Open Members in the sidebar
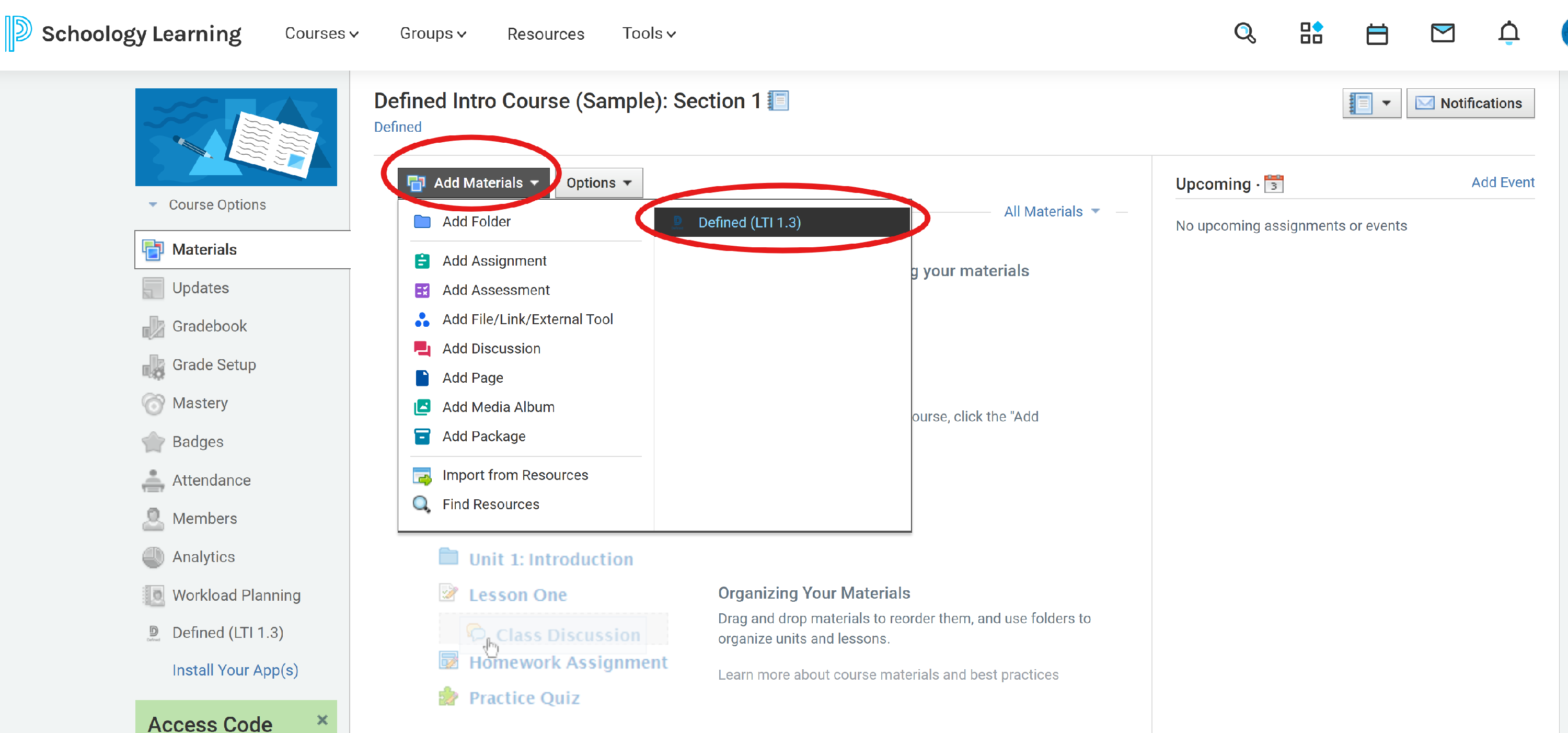 204,518
